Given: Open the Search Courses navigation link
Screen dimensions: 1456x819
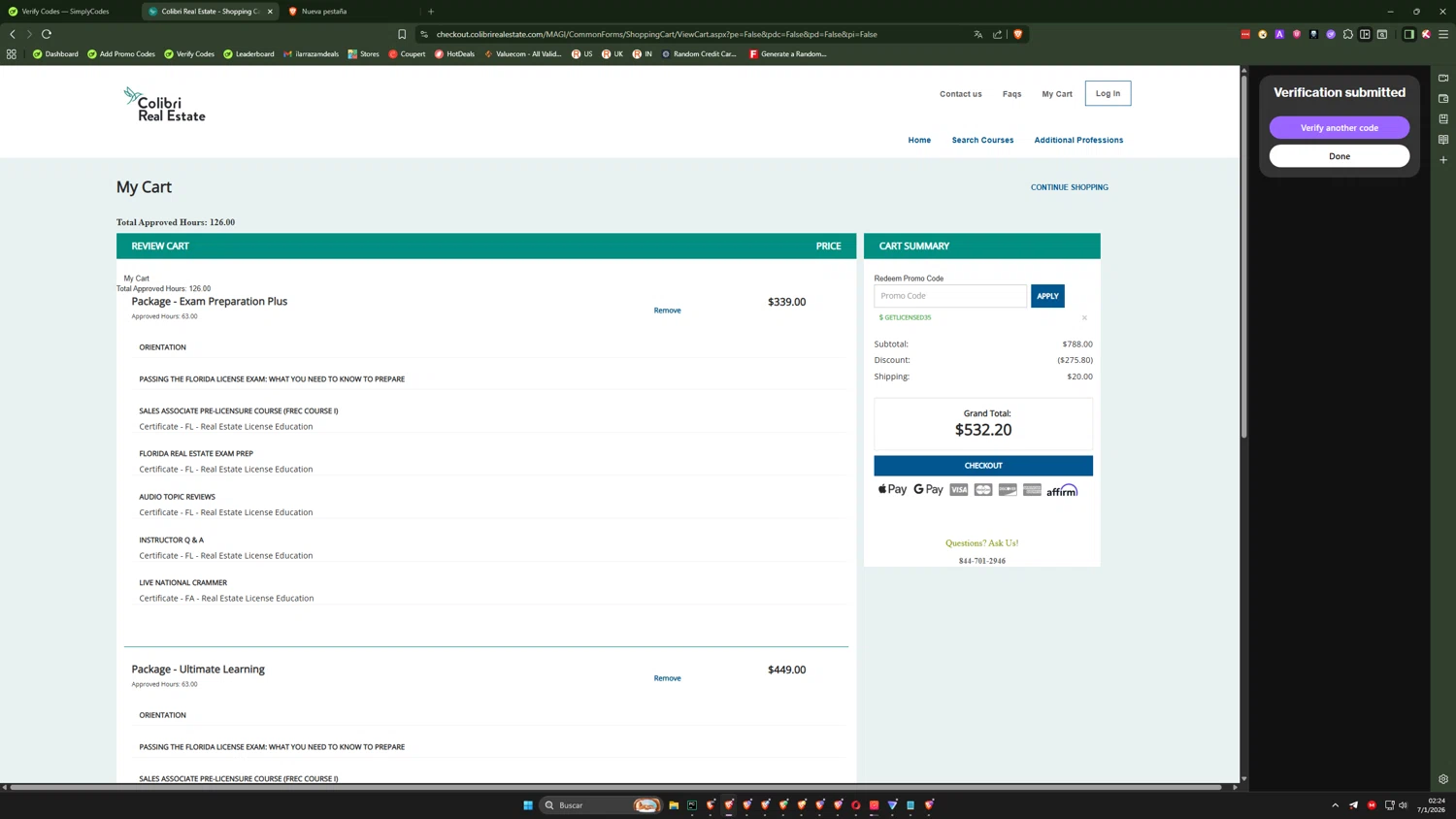Looking at the screenshot, I should coord(982,140).
